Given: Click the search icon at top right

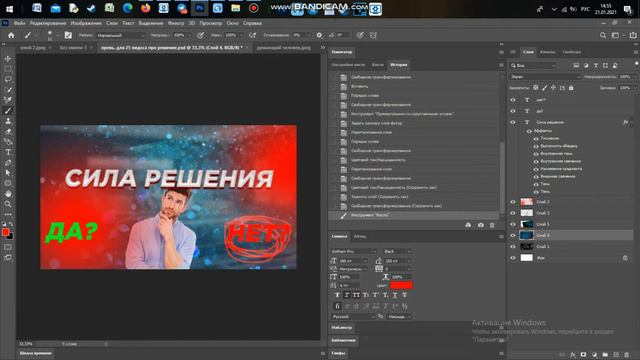Looking at the screenshot, I should tap(603, 36).
